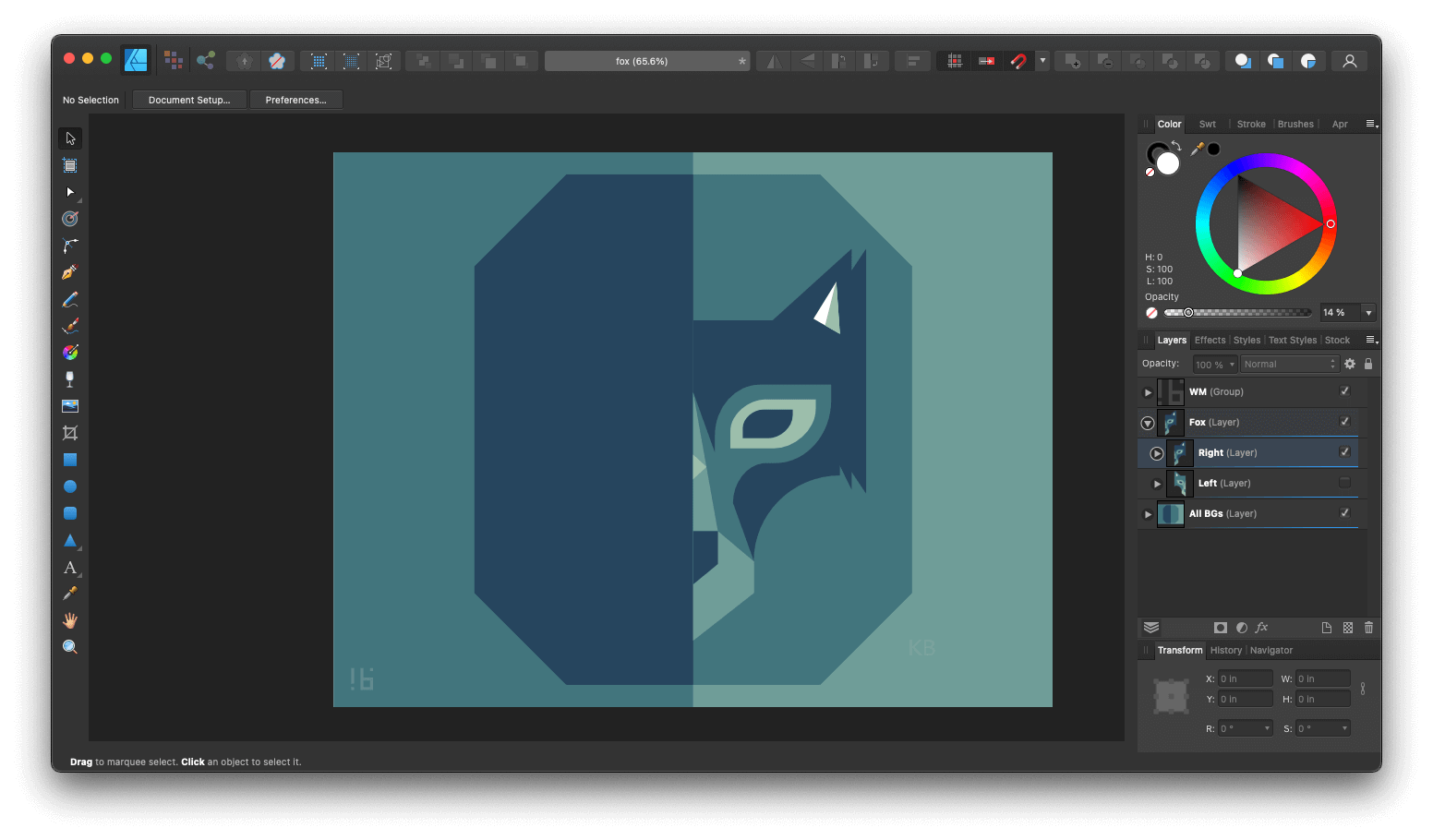Select the Node tool
The height and width of the screenshot is (840, 1433).
69,192
